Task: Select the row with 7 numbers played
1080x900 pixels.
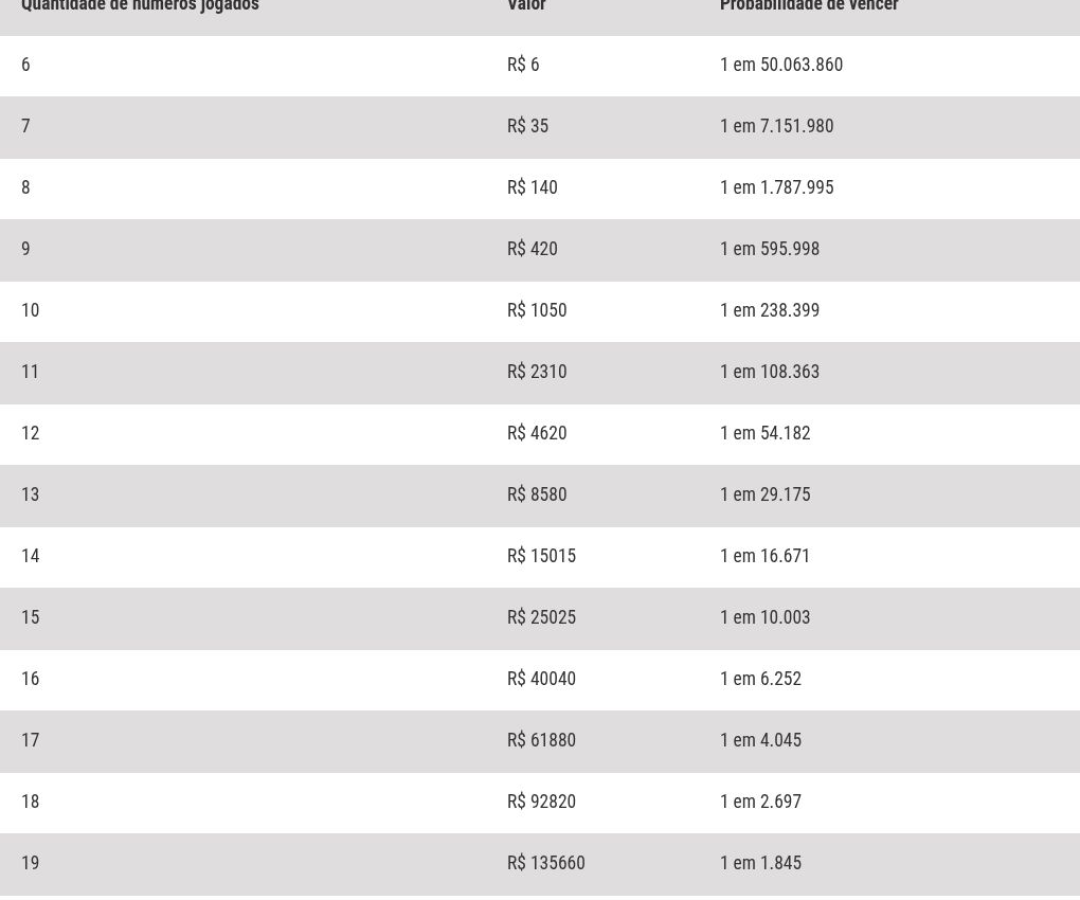Action: tap(540, 127)
